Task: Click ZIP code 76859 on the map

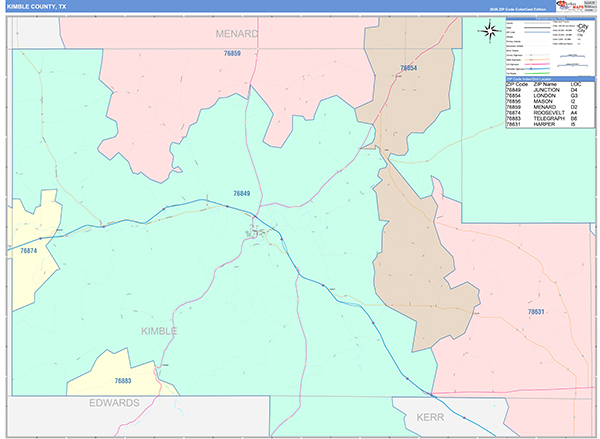Action: coord(232,54)
